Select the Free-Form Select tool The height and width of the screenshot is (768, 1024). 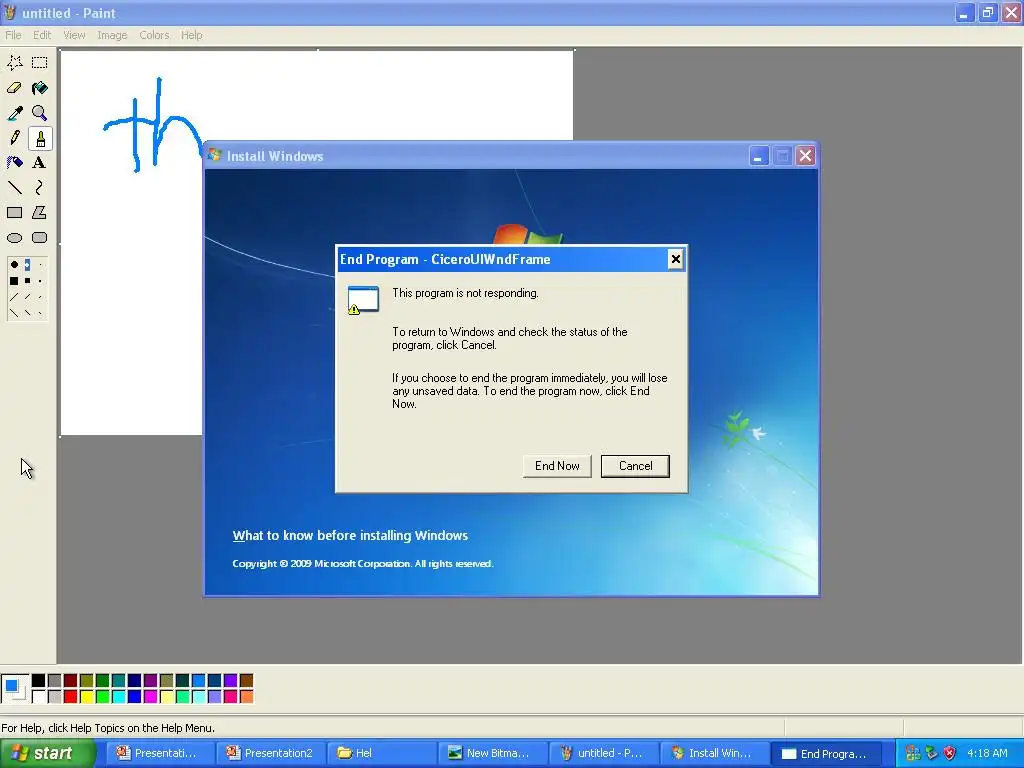click(x=14, y=63)
